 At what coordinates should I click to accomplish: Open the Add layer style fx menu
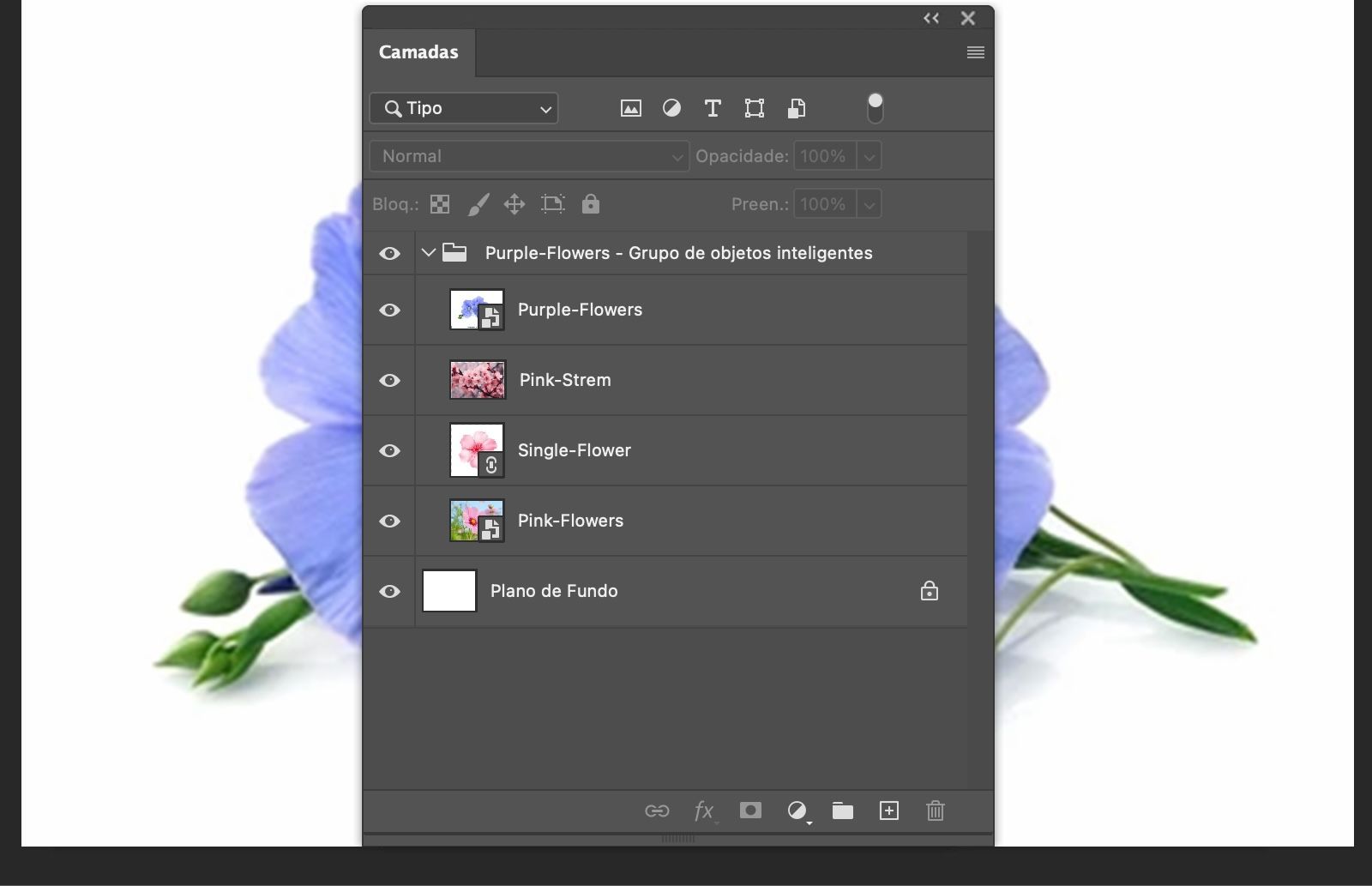click(703, 811)
